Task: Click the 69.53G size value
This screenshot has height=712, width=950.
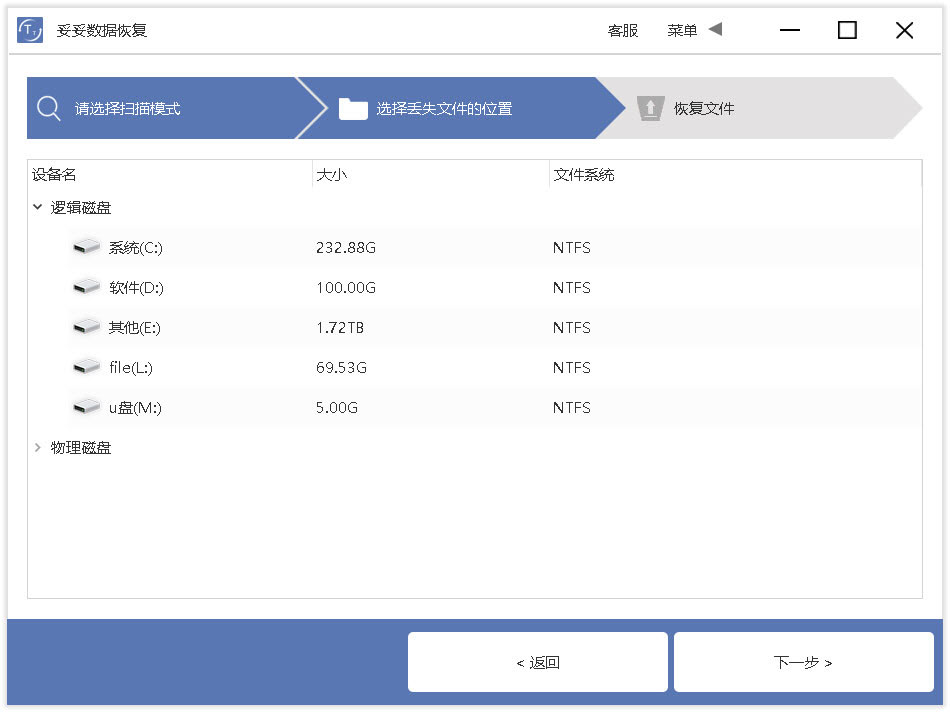Action: tap(341, 367)
